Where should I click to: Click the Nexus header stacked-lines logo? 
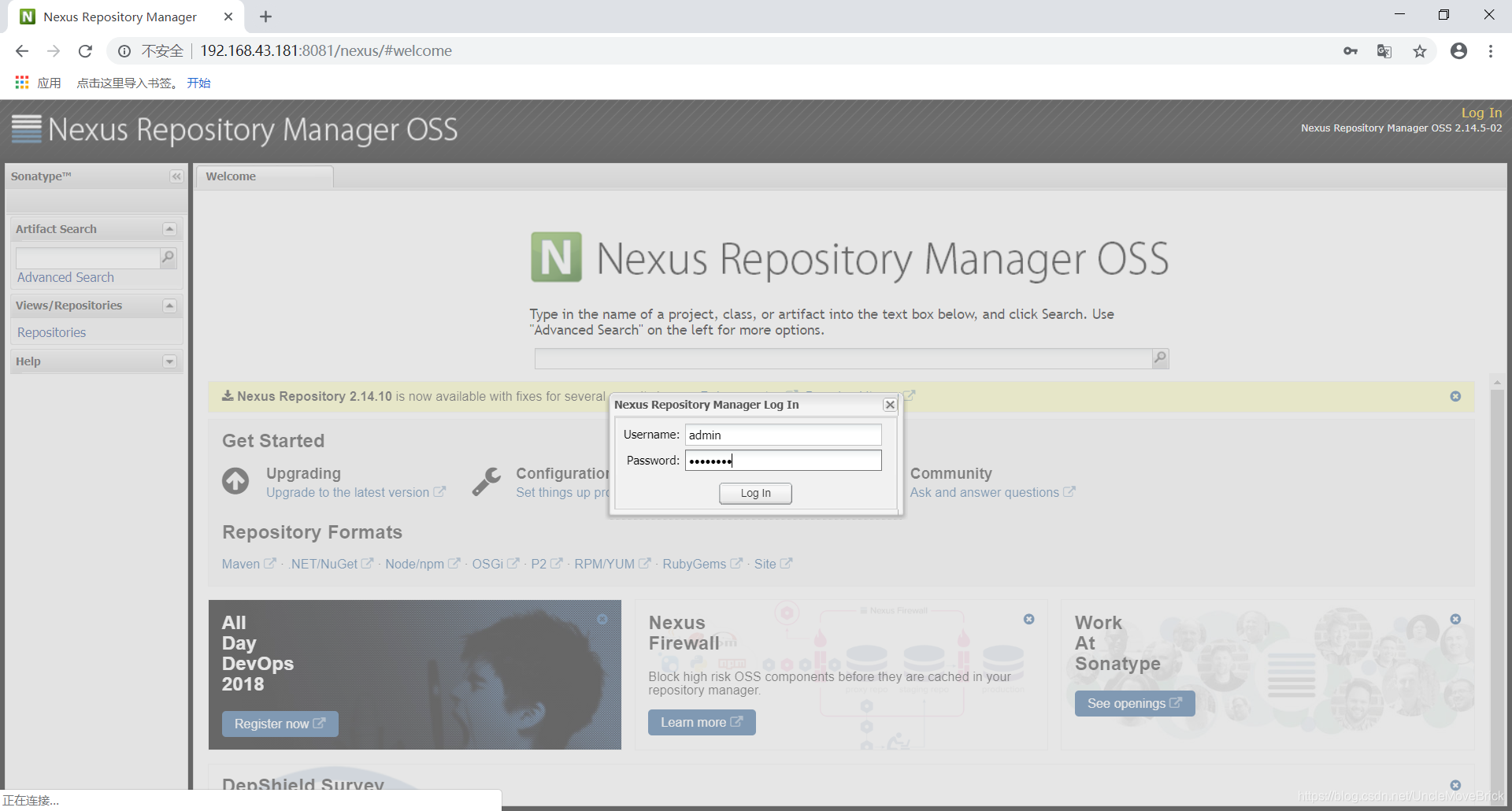click(x=26, y=129)
